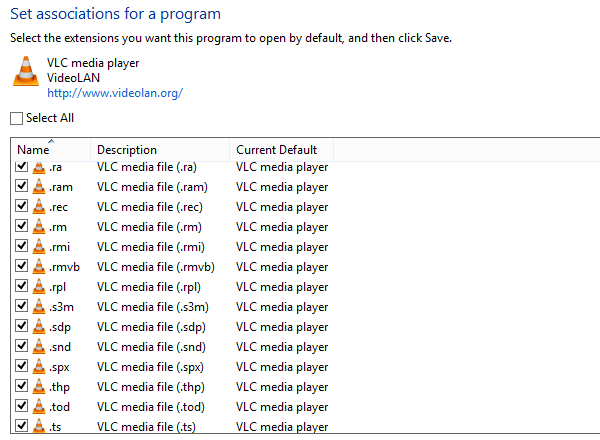Click description 'VLC media file (.tod)'
600x440 pixels.
click(151, 407)
